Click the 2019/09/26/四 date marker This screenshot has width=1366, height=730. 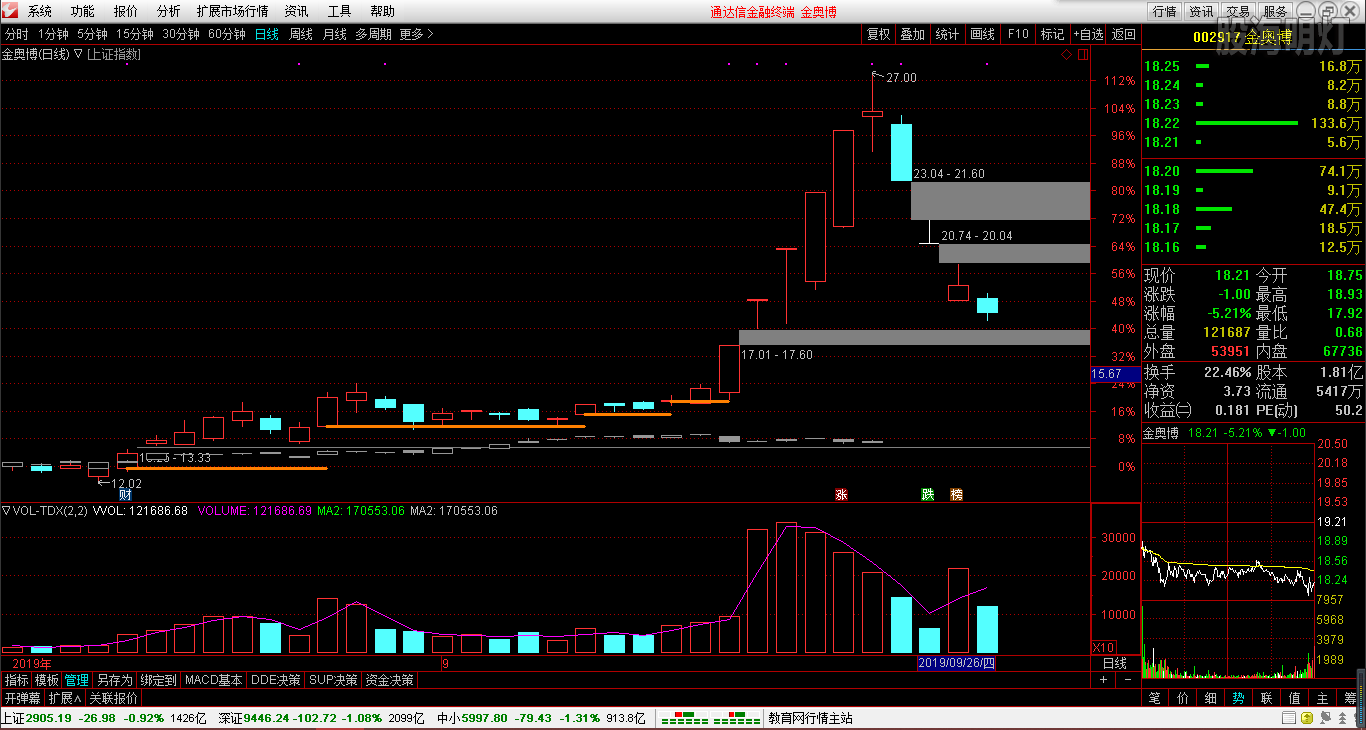[957, 663]
